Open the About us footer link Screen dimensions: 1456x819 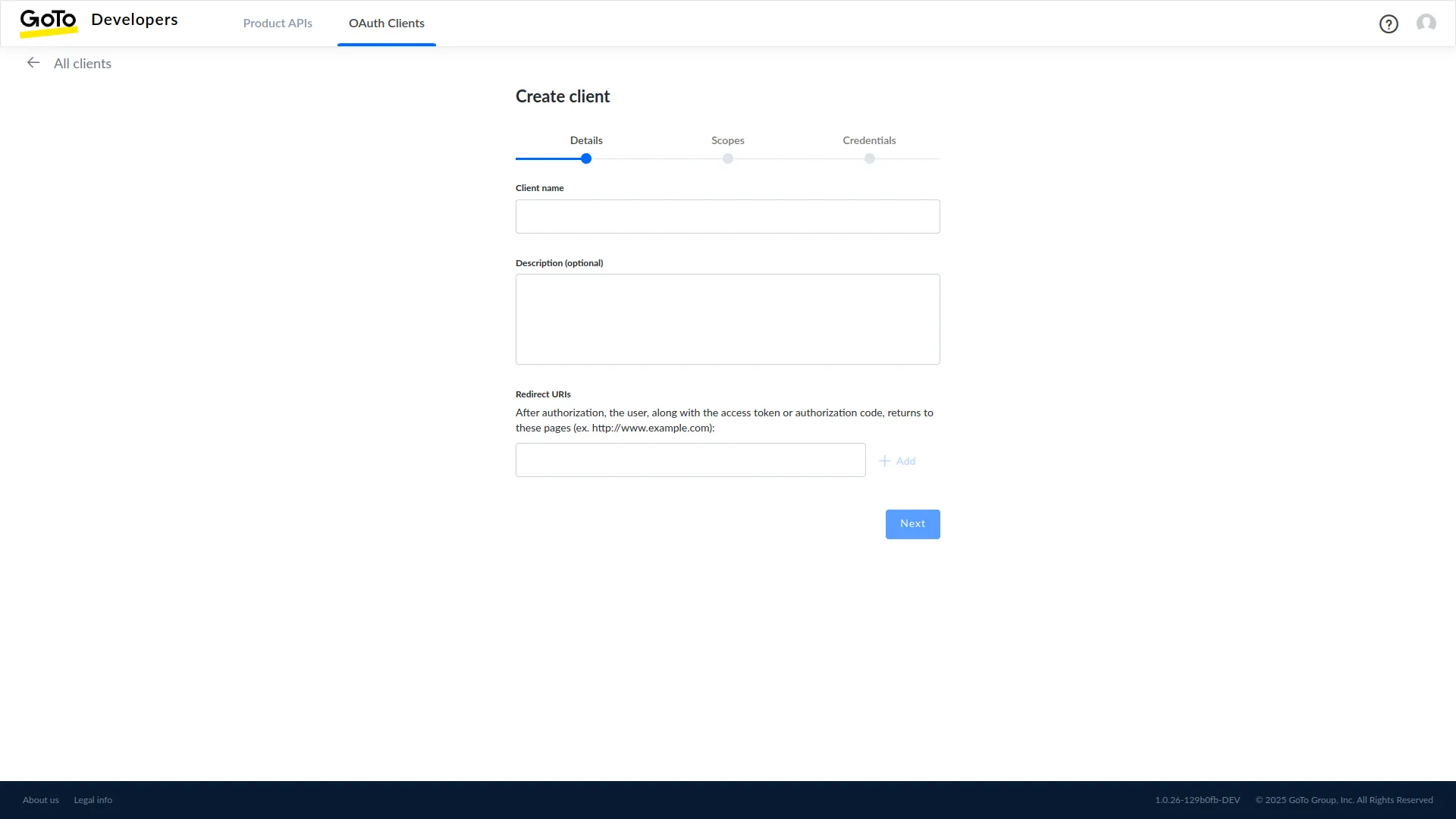(x=41, y=800)
